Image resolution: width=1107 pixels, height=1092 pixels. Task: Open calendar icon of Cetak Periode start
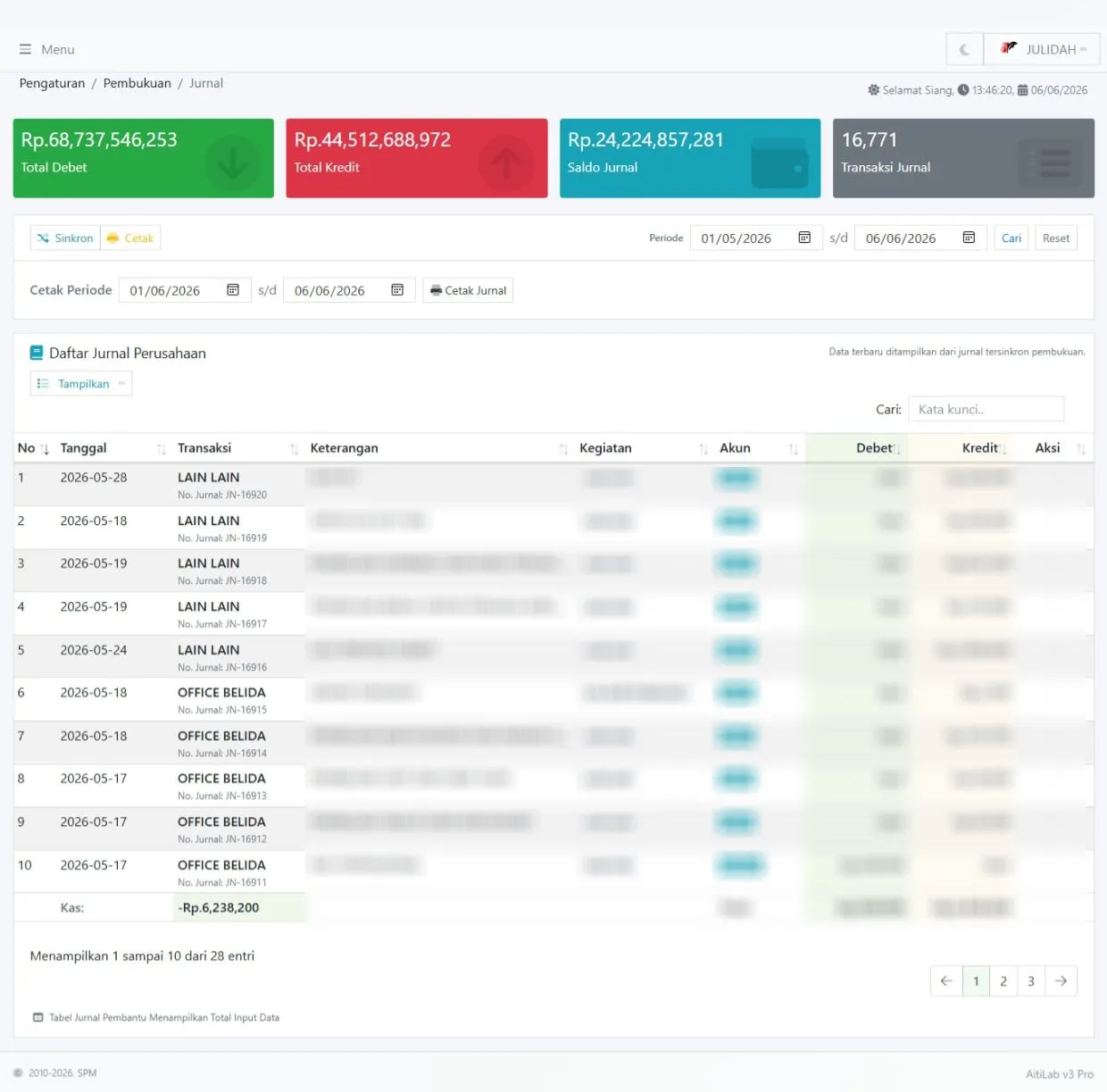coord(233,290)
